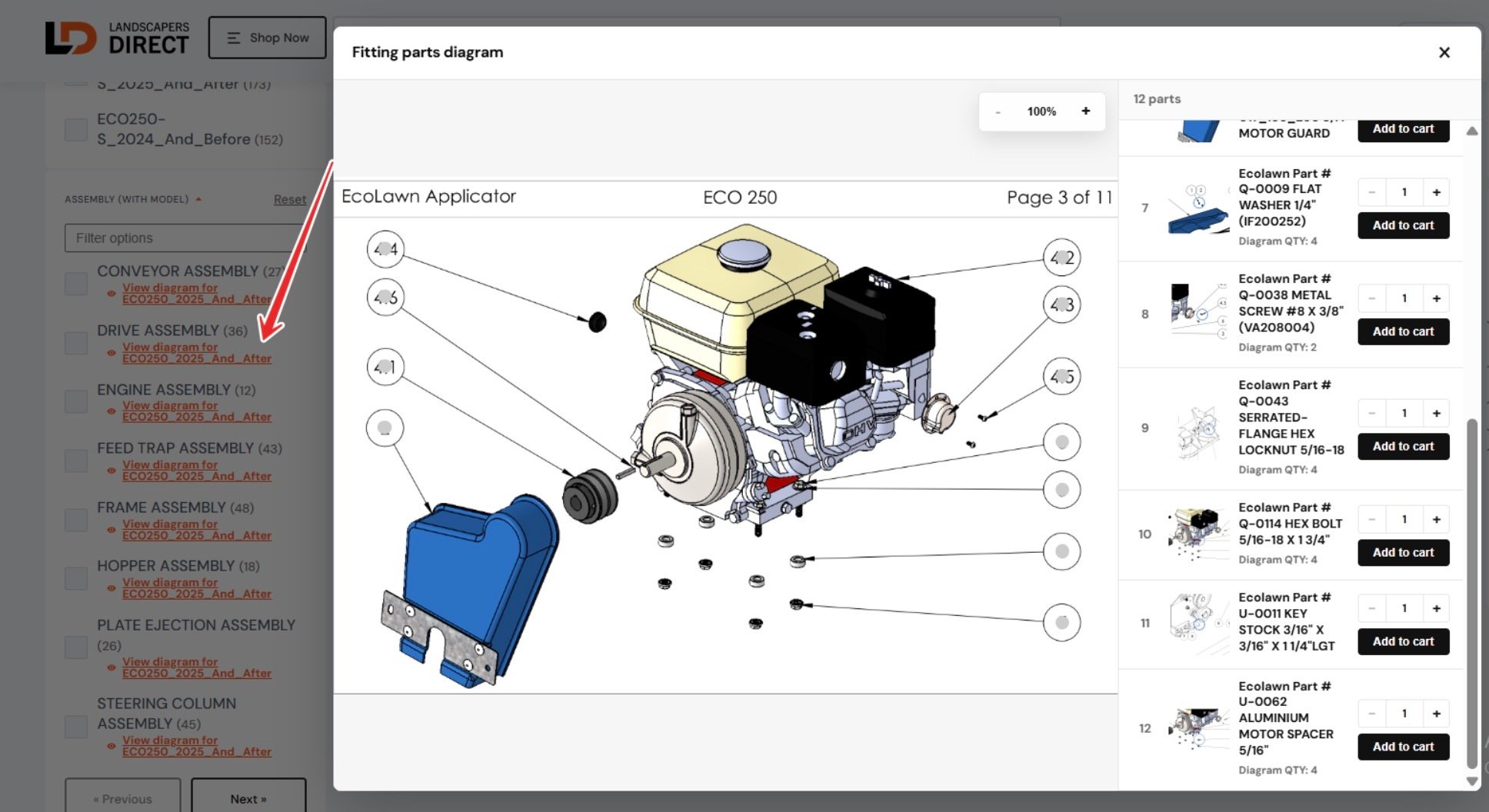Add Q-0038 Metal Screw to cart

[1404, 331]
